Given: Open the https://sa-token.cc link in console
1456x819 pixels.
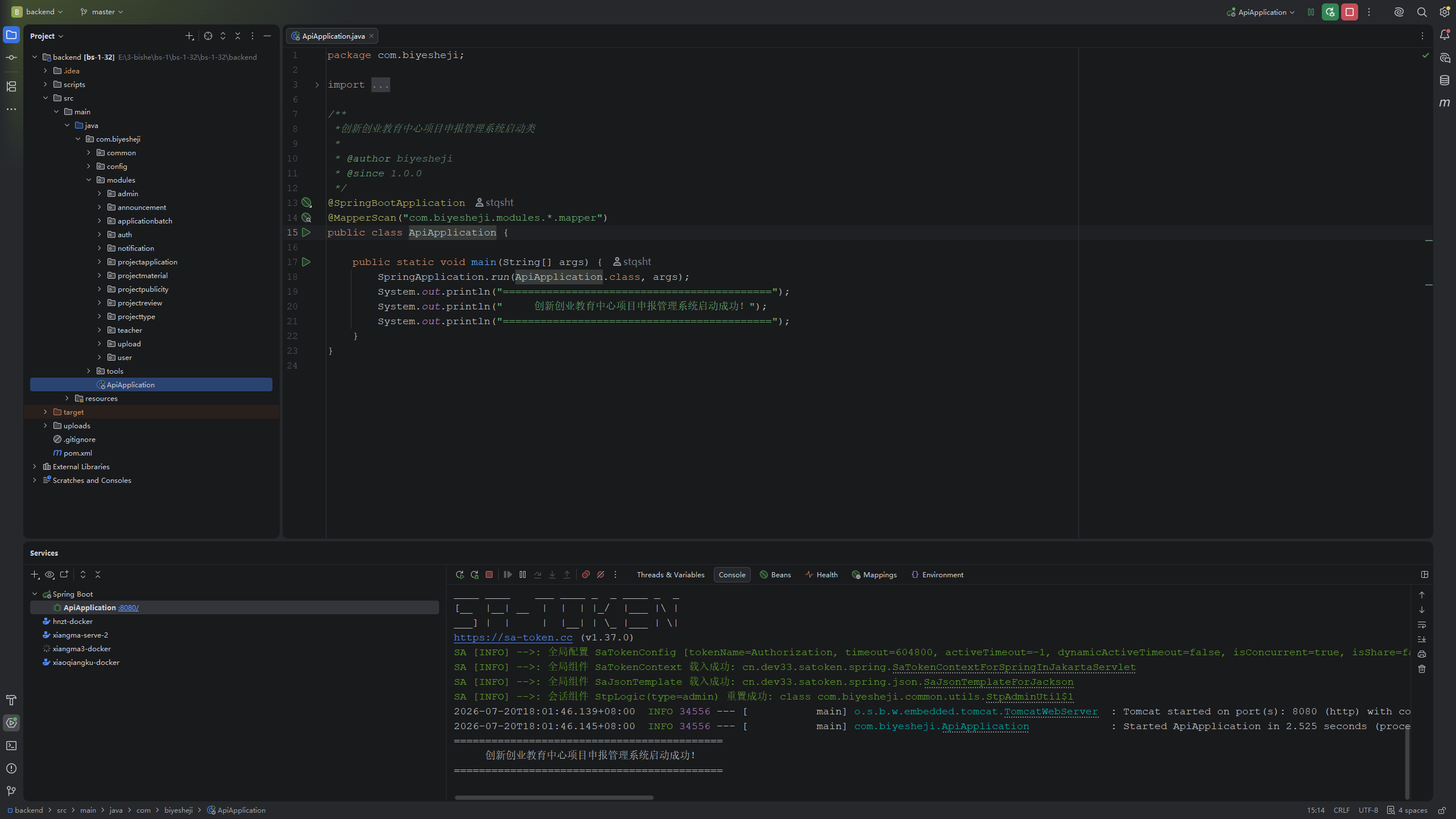Looking at the screenshot, I should [513, 638].
